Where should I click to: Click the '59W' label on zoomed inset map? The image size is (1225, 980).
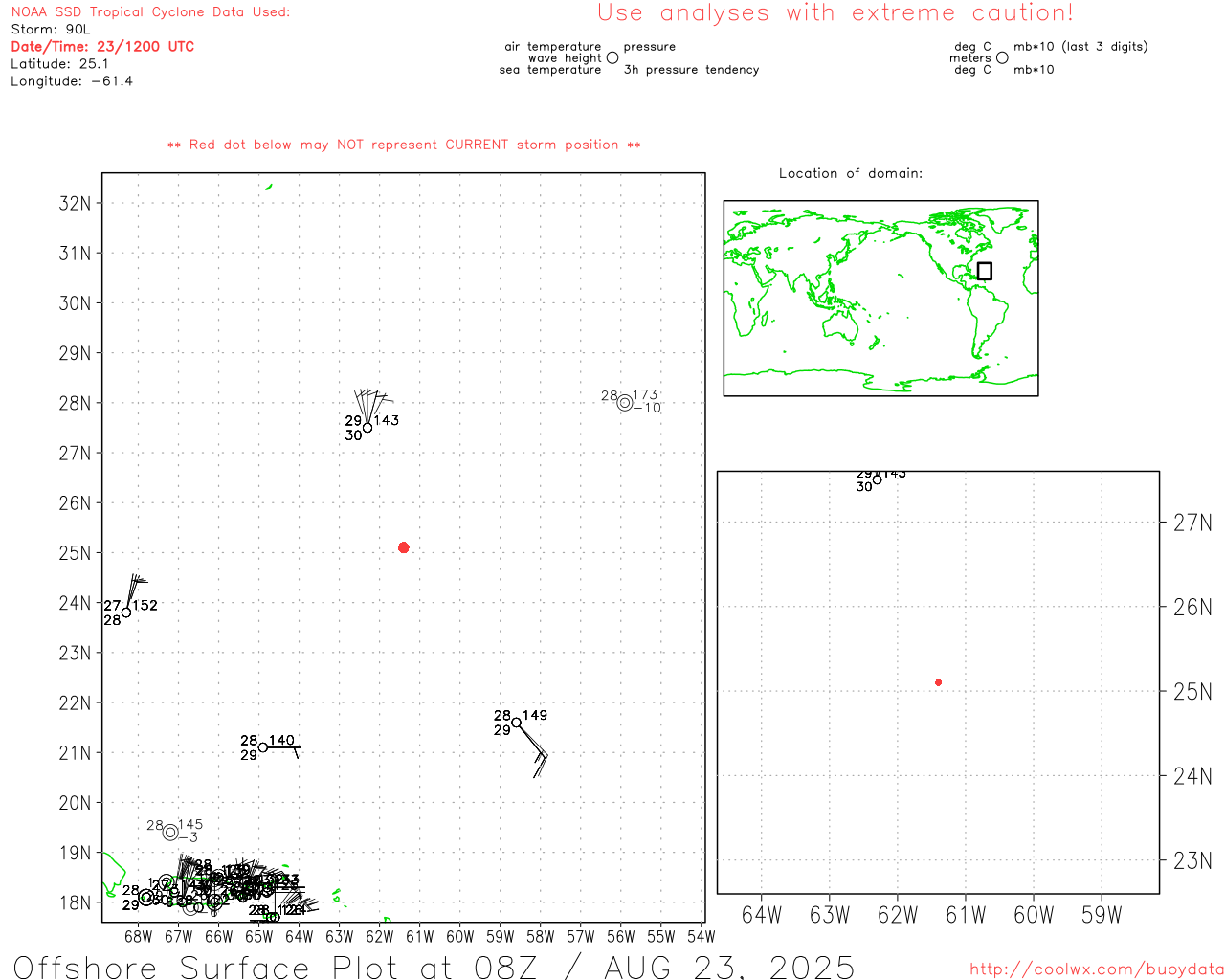1102,915
